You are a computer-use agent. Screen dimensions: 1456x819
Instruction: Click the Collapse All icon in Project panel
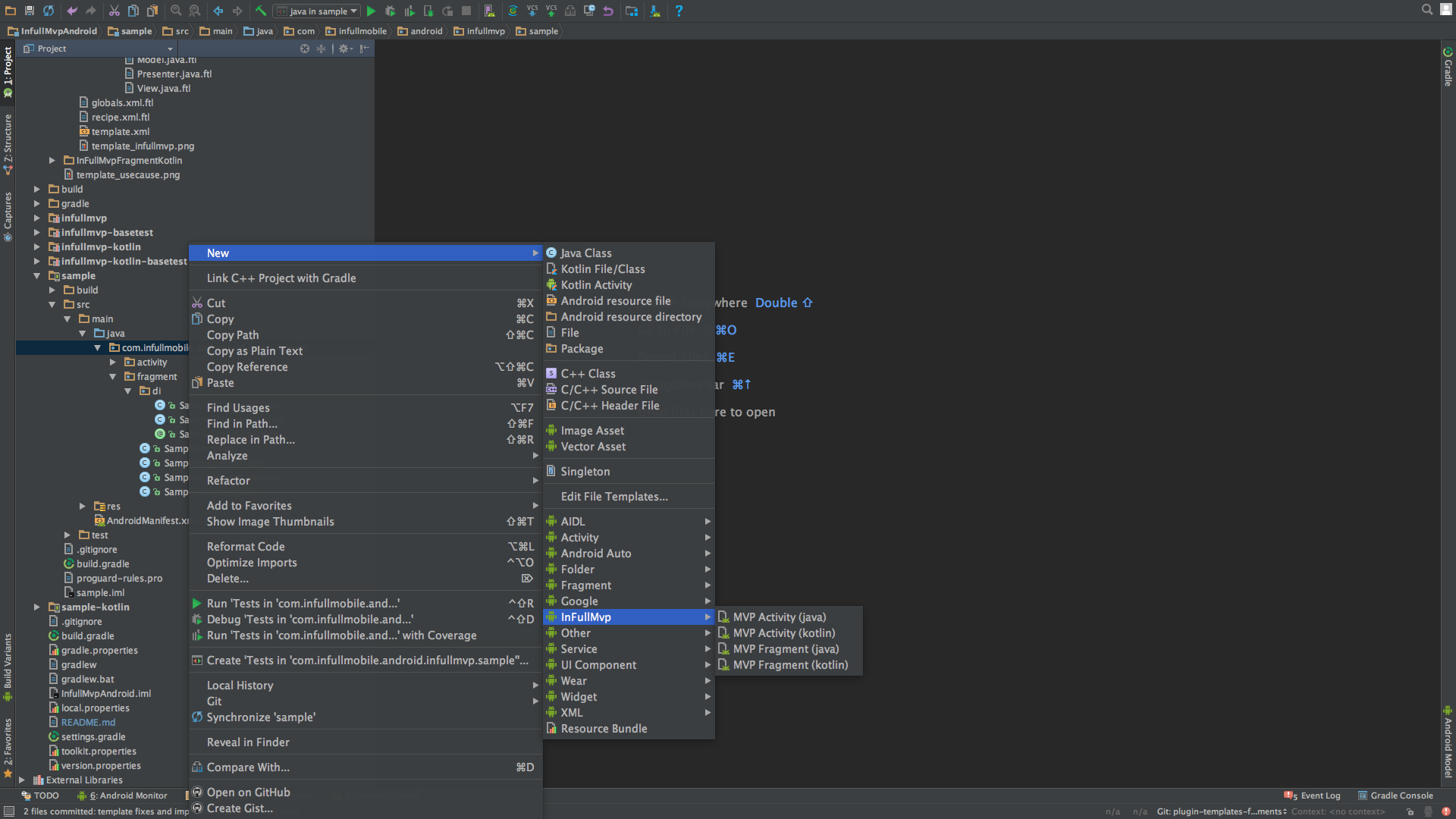pos(321,49)
